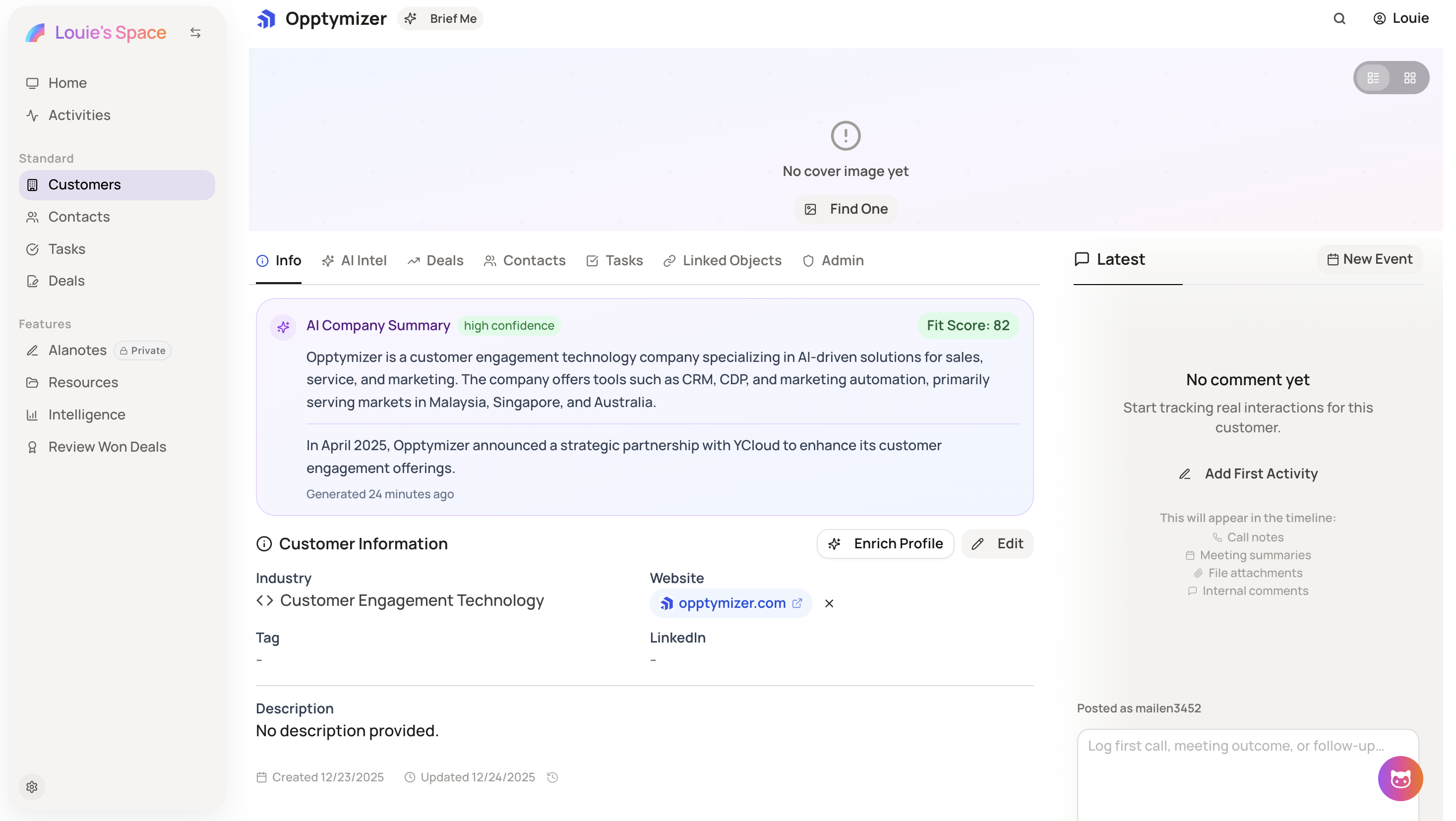1456x821 pixels.
Task: Click the Edit customer information button
Action: [x=997, y=543]
